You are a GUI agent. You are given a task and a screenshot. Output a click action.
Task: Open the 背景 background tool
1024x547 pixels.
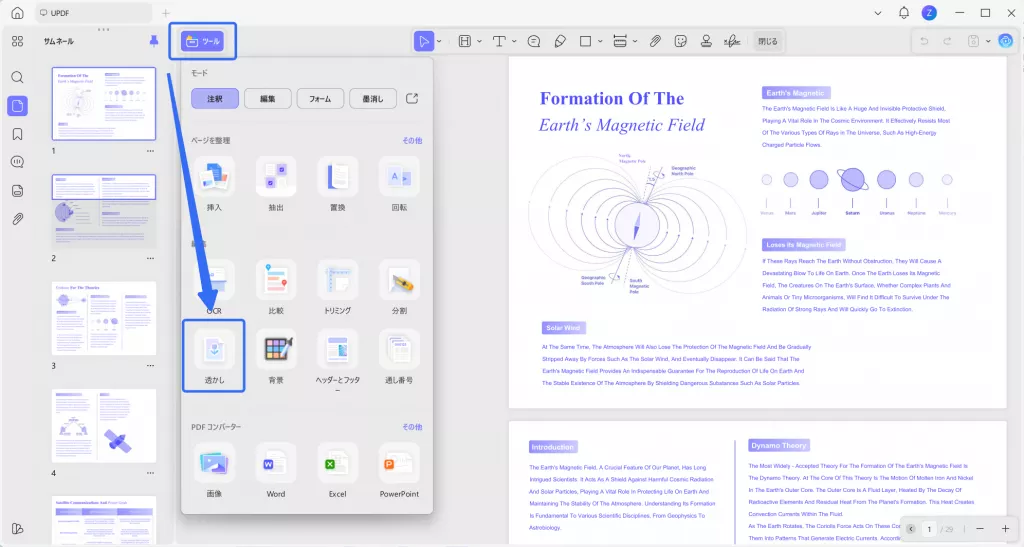(x=276, y=356)
